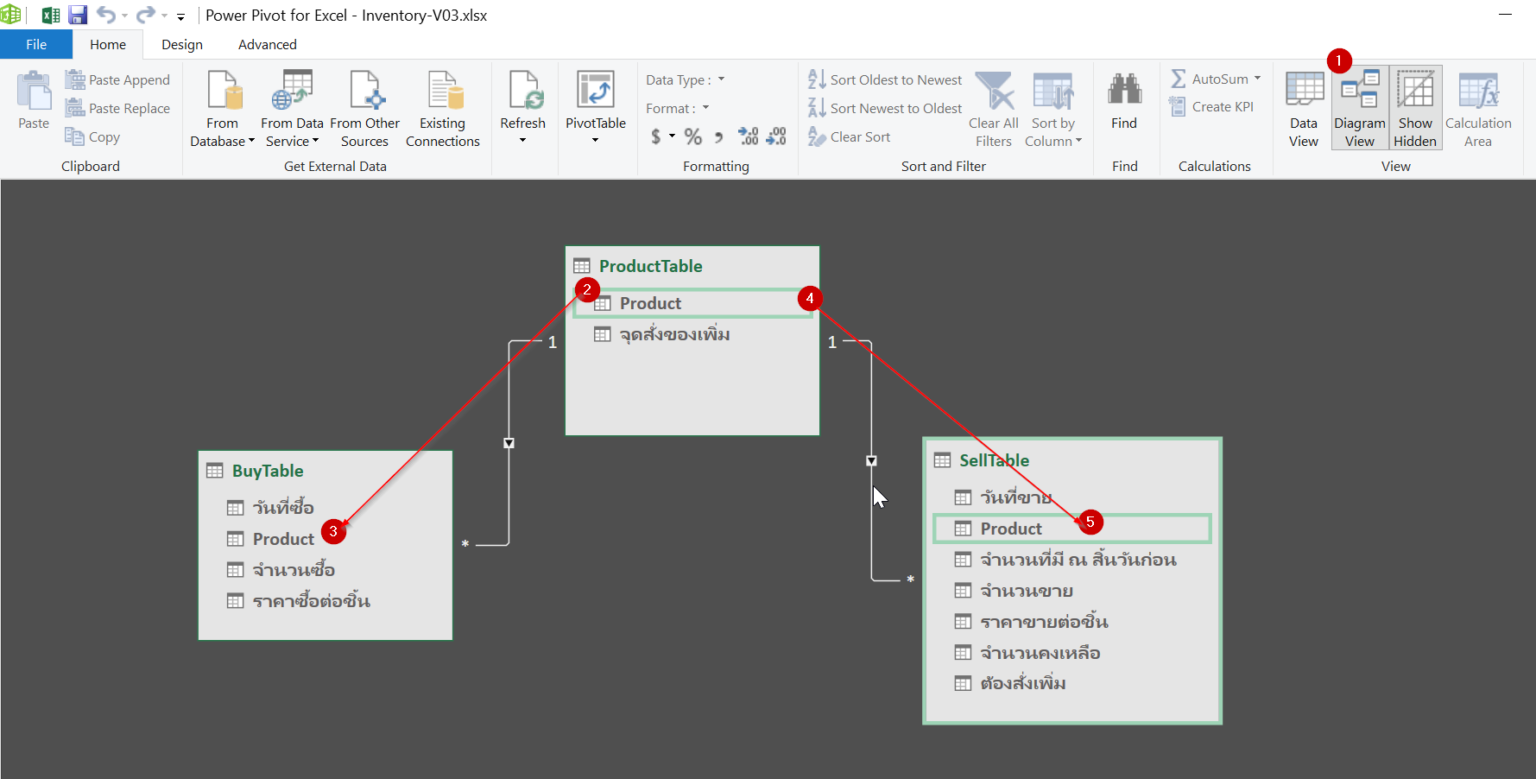1536x779 pixels.
Task: Switch to Data View
Action: tap(1303, 108)
